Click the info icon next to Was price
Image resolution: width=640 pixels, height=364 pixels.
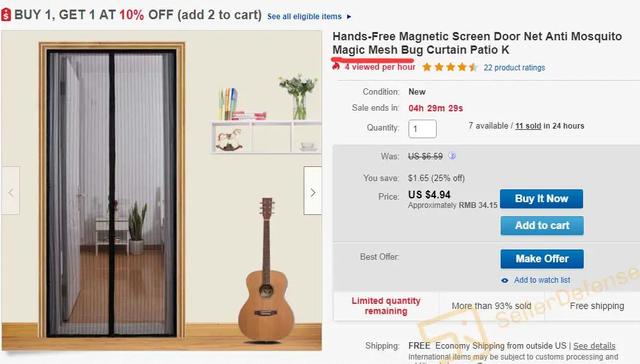(452, 155)
